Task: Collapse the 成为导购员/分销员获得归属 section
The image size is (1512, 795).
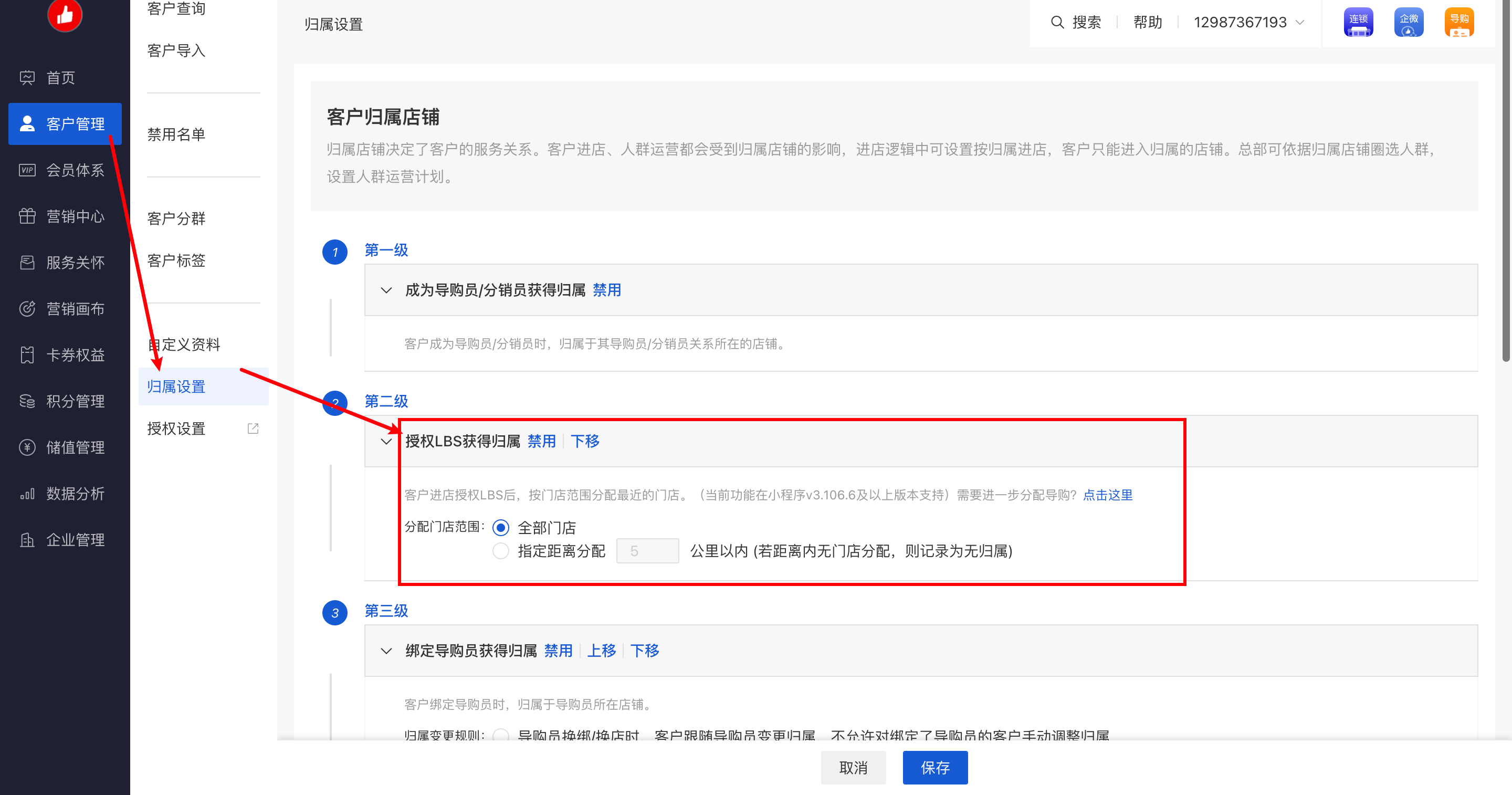Action: 386,290
